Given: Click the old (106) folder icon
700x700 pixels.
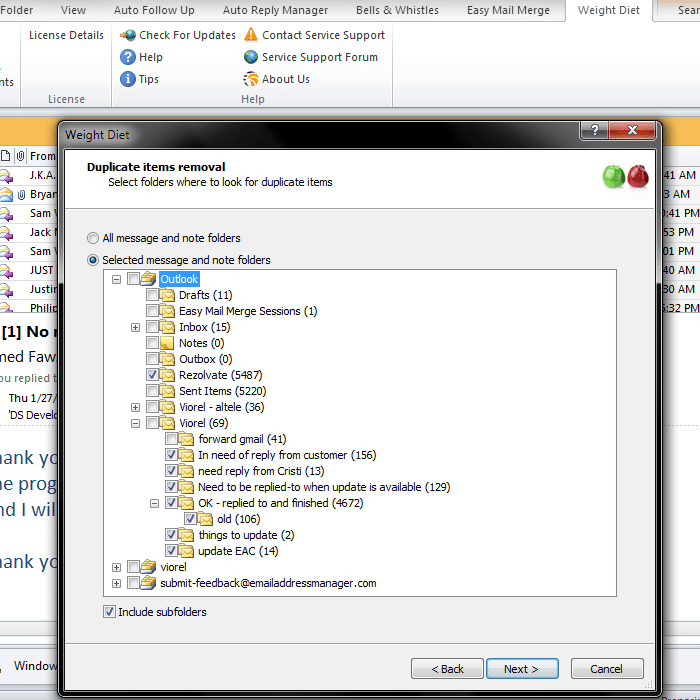Looking at the screenshot, I should tap(206, 519).
